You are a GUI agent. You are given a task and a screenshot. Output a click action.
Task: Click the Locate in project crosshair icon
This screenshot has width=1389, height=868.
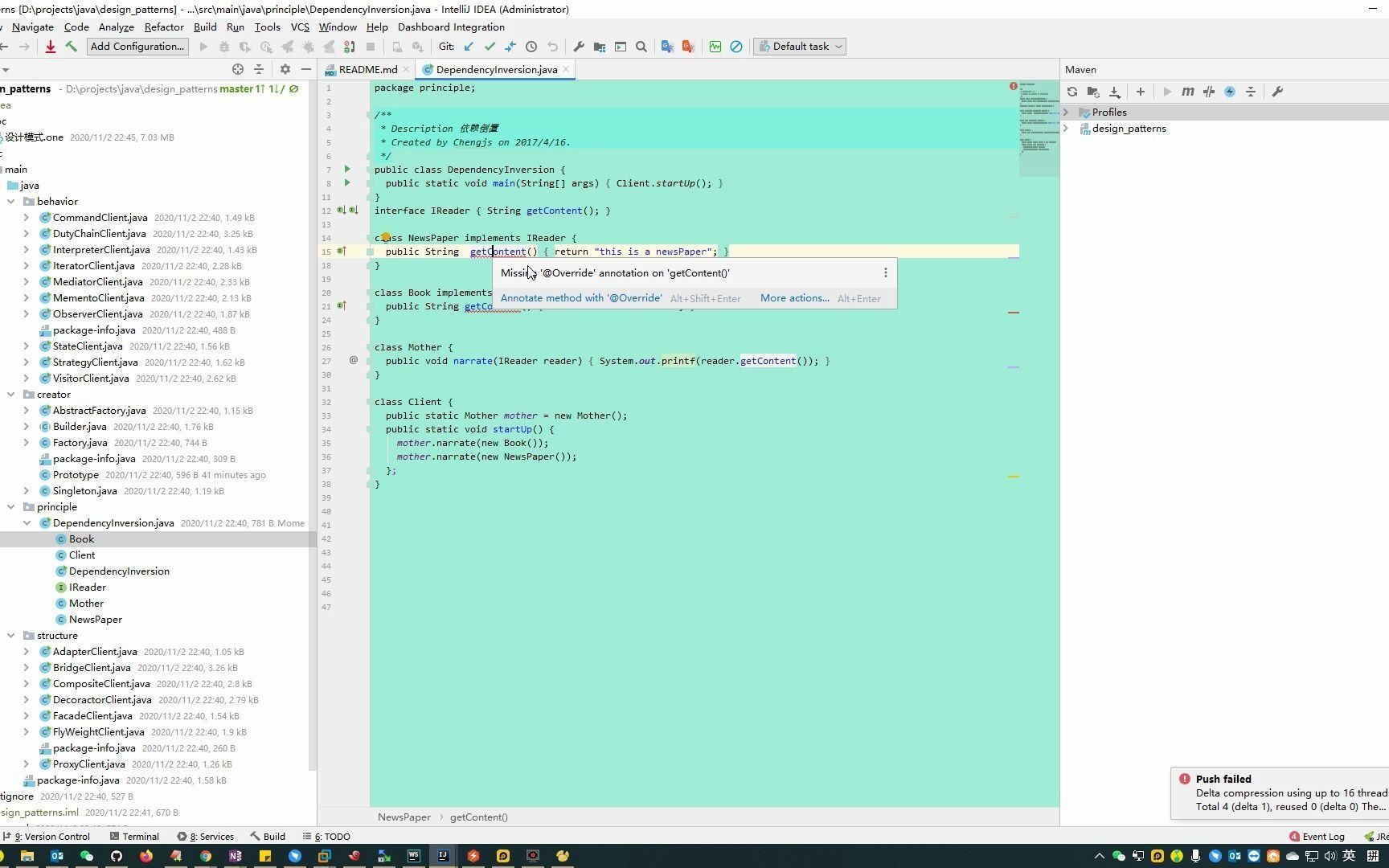coord(238,69)
